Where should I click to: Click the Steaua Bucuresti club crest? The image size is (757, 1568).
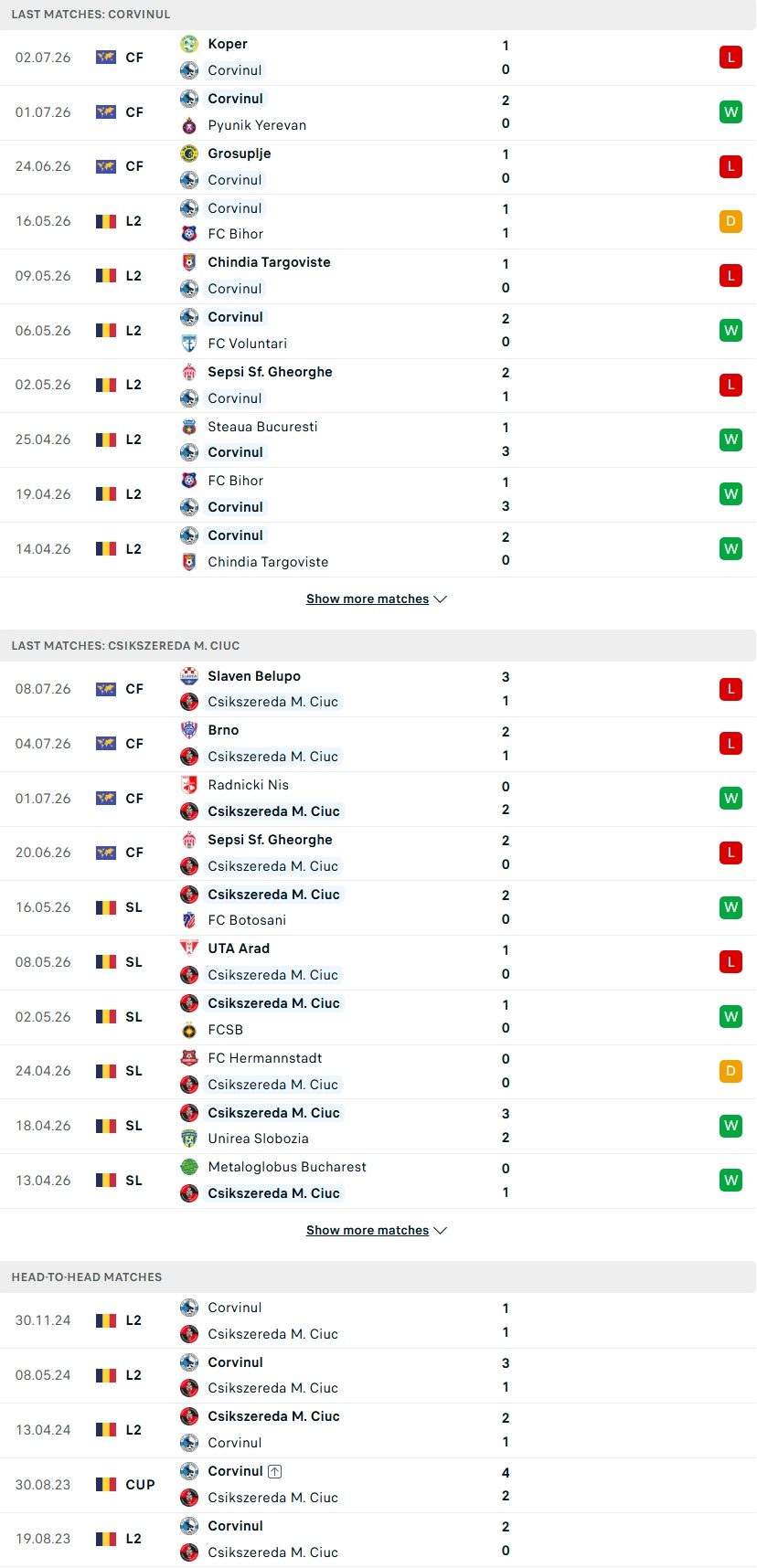click(189, 427)
